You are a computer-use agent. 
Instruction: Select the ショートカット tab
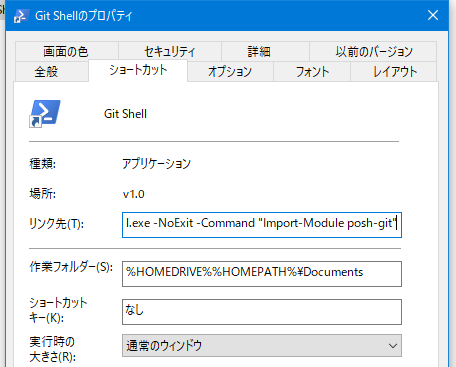(138, 70)
